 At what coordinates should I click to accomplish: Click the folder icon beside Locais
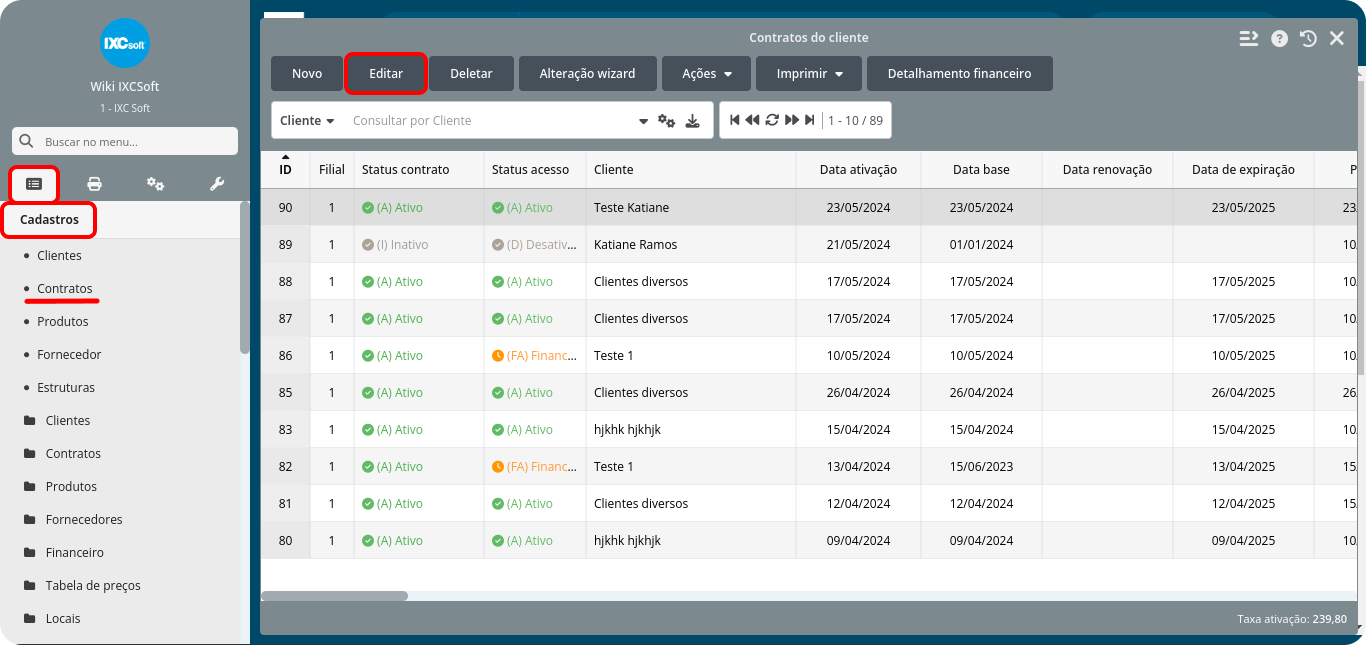tap(30, 619)
